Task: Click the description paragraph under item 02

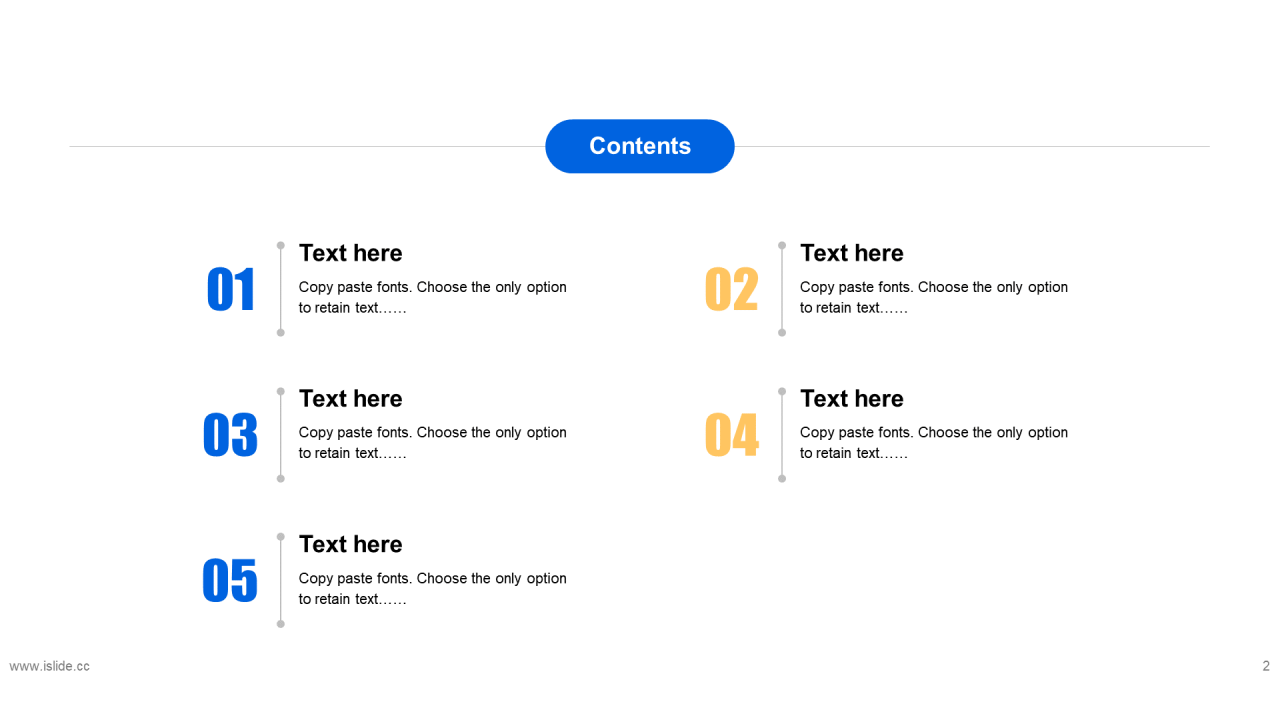Action: click(x=934, y=297)
